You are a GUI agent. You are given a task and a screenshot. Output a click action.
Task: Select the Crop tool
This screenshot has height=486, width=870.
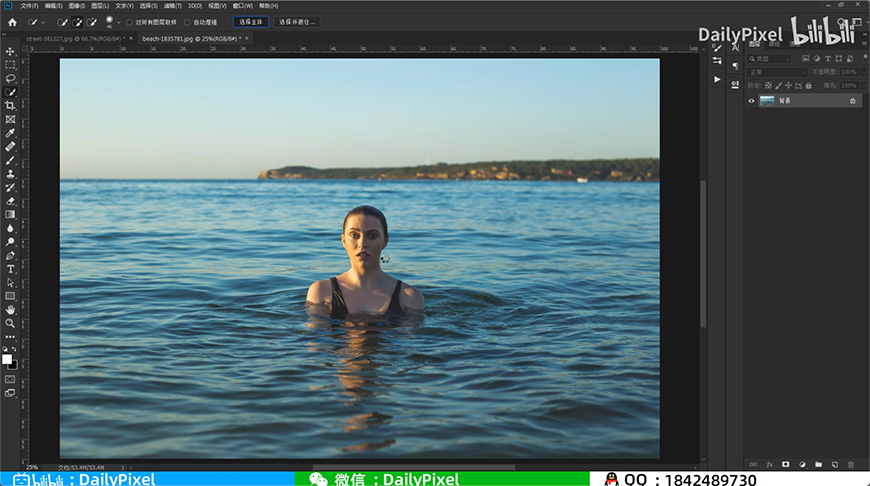[x=10, y=105]
